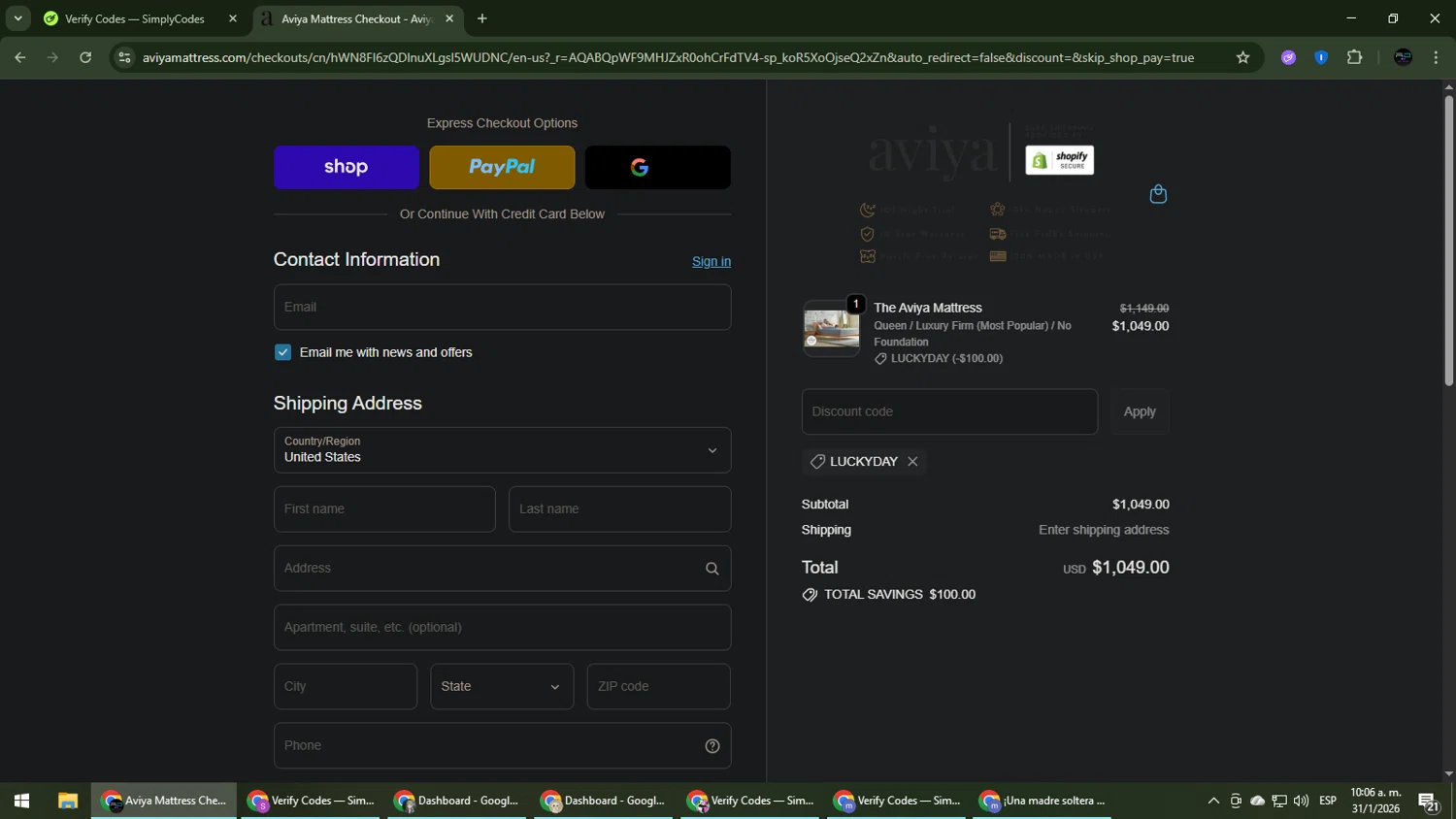
Task: Open a new browser tab
Action: tap(482, 18)
